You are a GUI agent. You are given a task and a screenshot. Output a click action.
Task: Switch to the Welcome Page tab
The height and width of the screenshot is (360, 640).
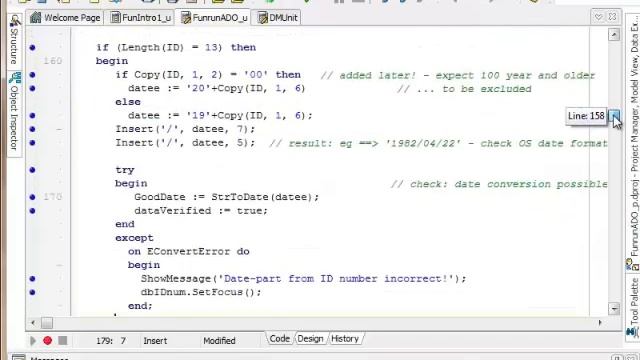point(66,18)
